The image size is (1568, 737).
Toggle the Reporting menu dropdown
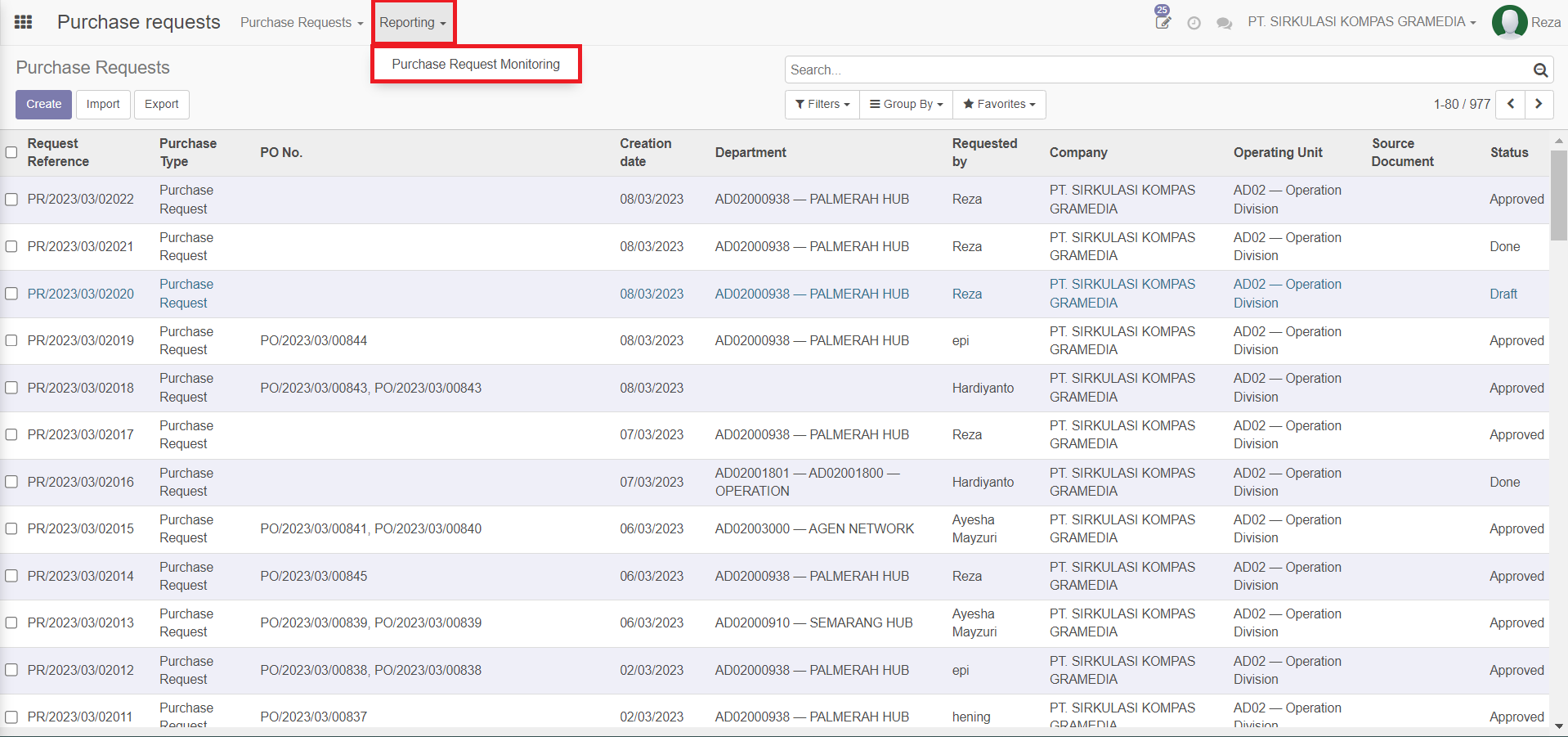pyautogui.click(x=413, y=23)
